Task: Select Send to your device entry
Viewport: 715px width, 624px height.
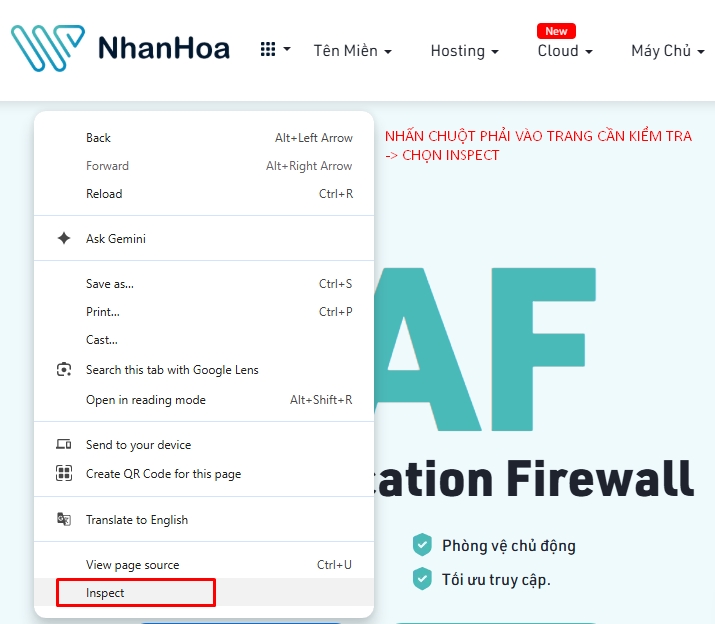Action: [x=204, y=445]
